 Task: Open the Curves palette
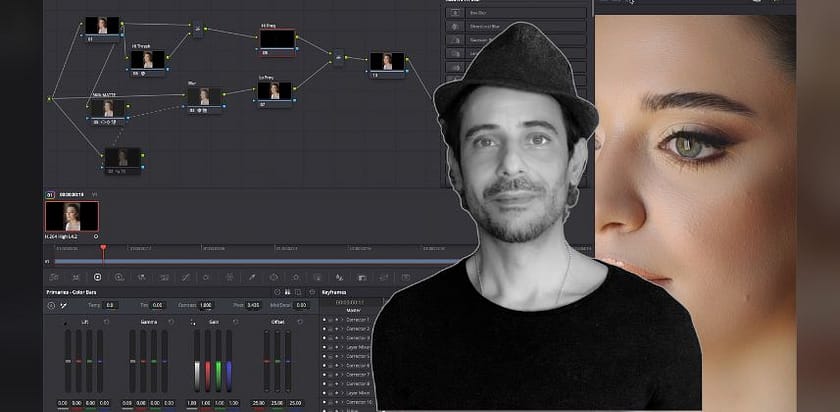tap(186, 277)
